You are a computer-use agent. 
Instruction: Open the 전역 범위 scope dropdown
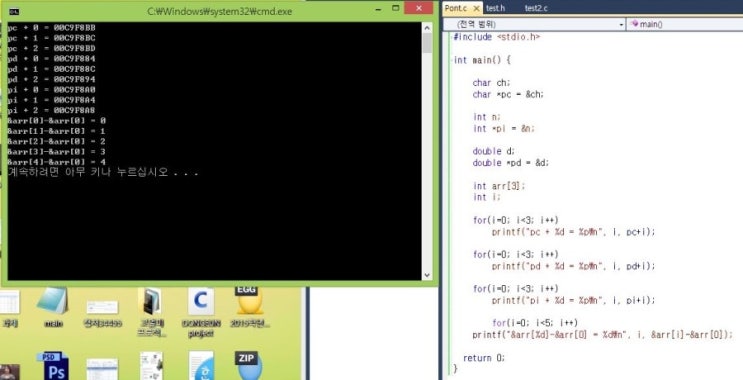[x=535, y=24]
